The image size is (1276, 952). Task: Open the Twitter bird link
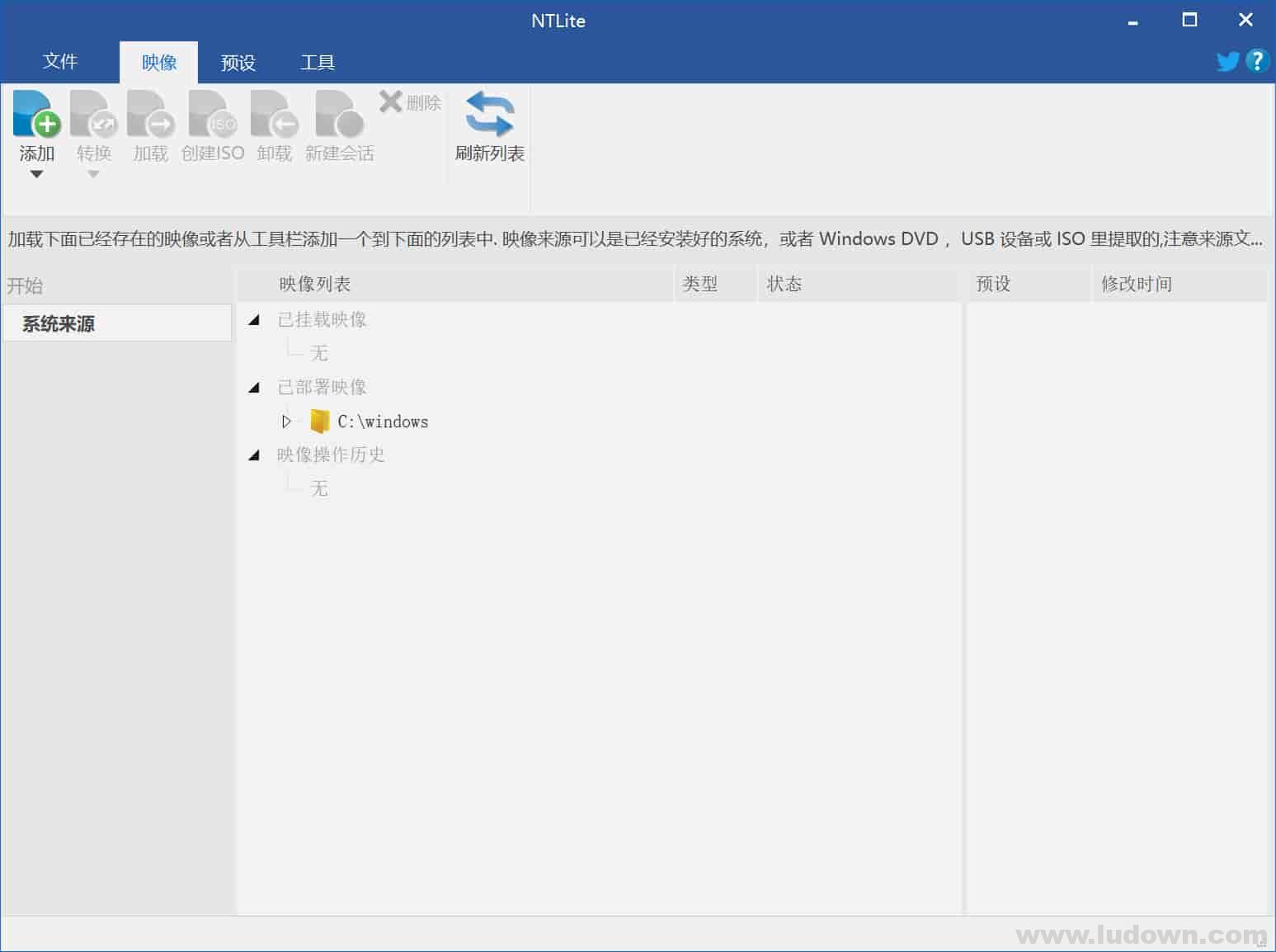pos(1227,61)
